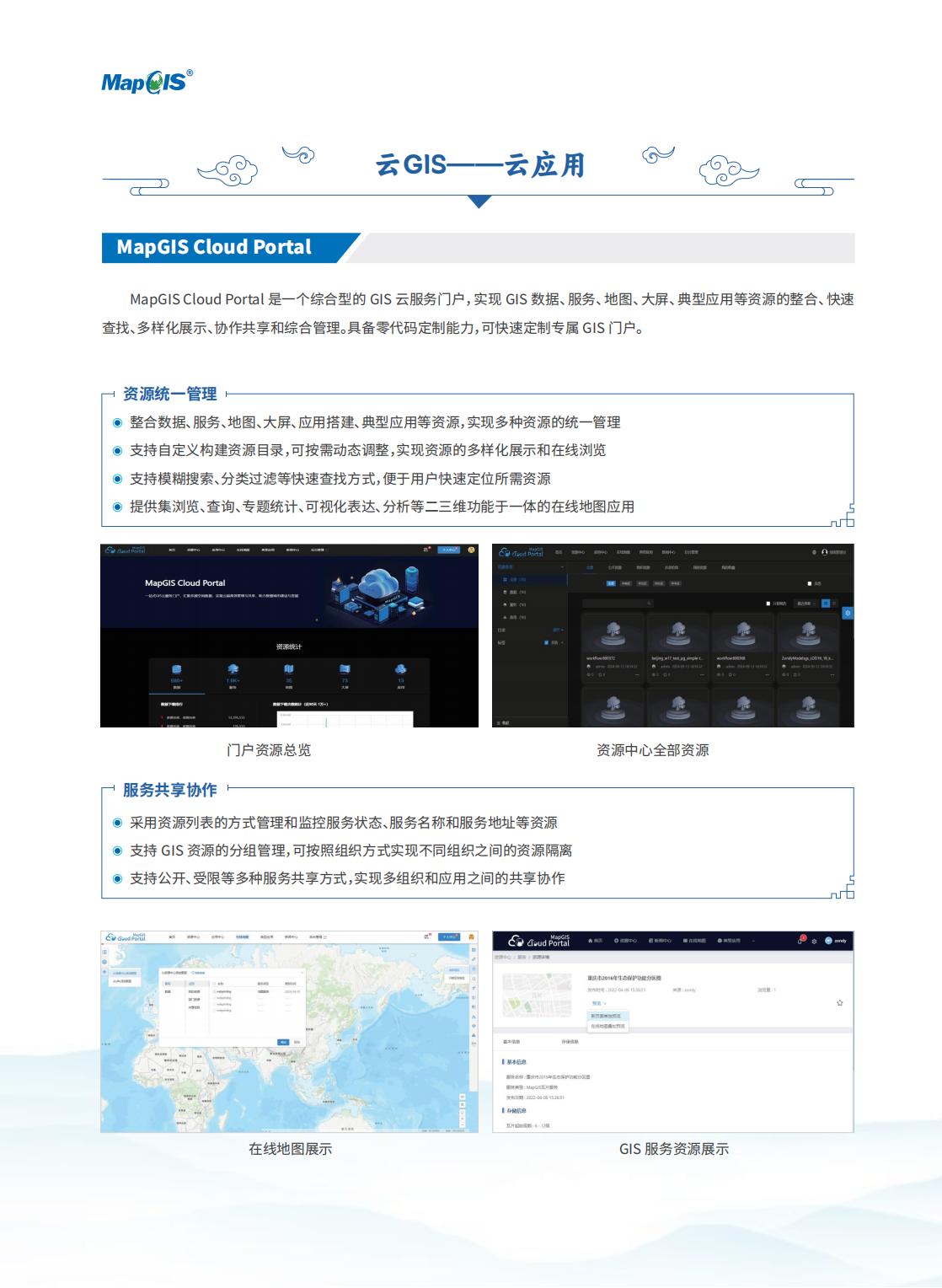Click the Cloud Portal logo in the 资源中心全部资源 screenshot
The height and width of the screenshot is (1288, 942).
522,552
